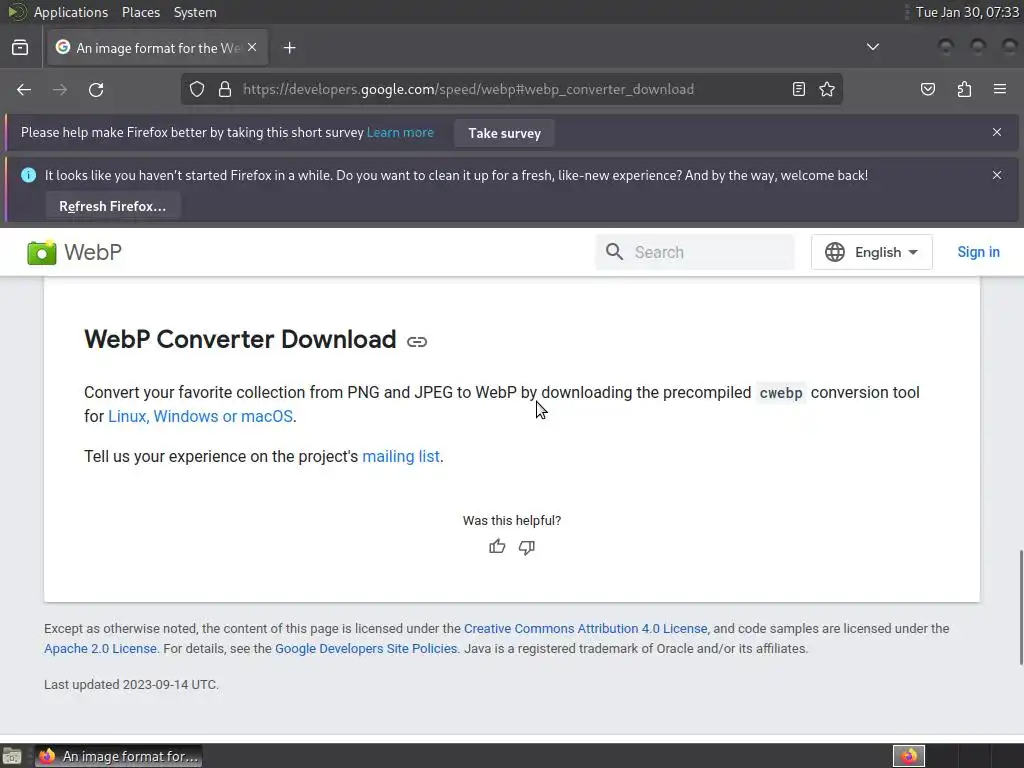Click the Refresh Firefox button

112,206
